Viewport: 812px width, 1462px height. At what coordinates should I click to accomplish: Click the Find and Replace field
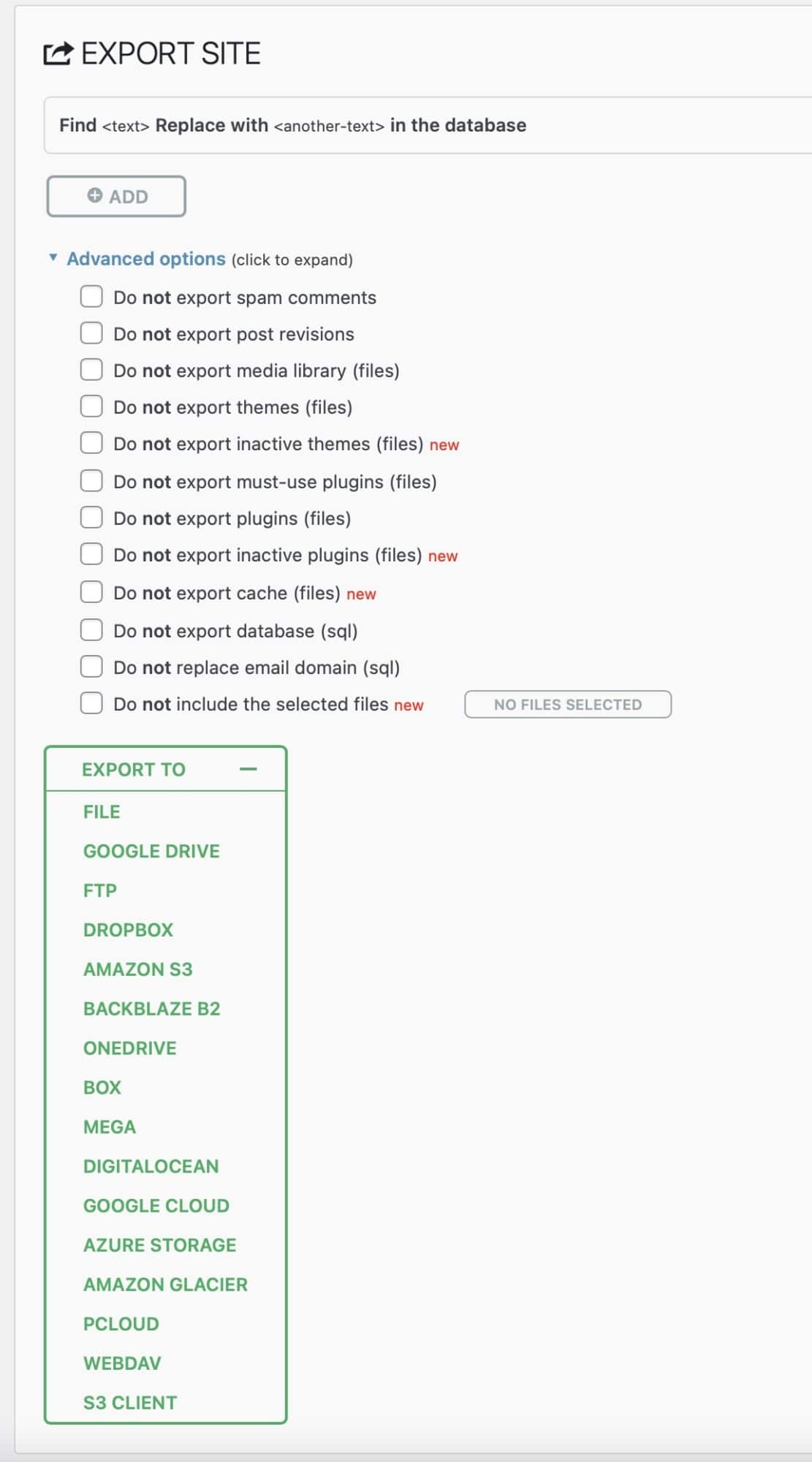click(428, 125)
